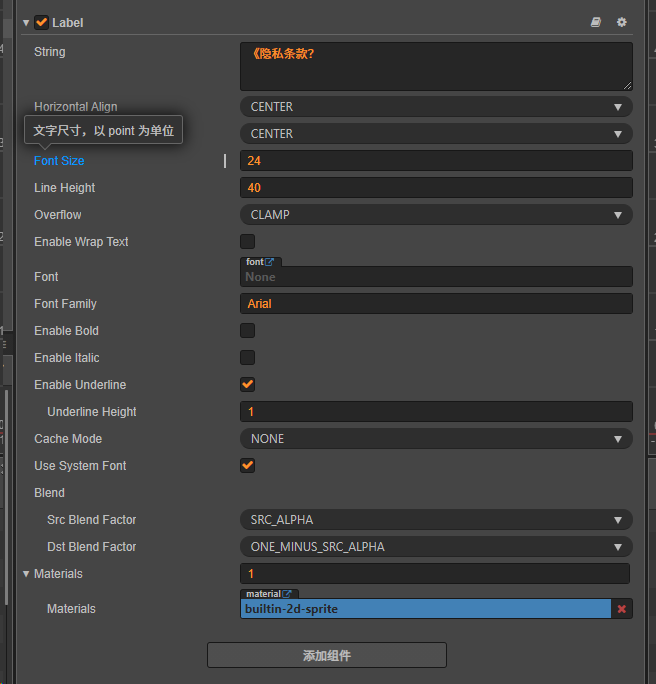Toggle the Label component enabled checkbox

click(41, 22)
